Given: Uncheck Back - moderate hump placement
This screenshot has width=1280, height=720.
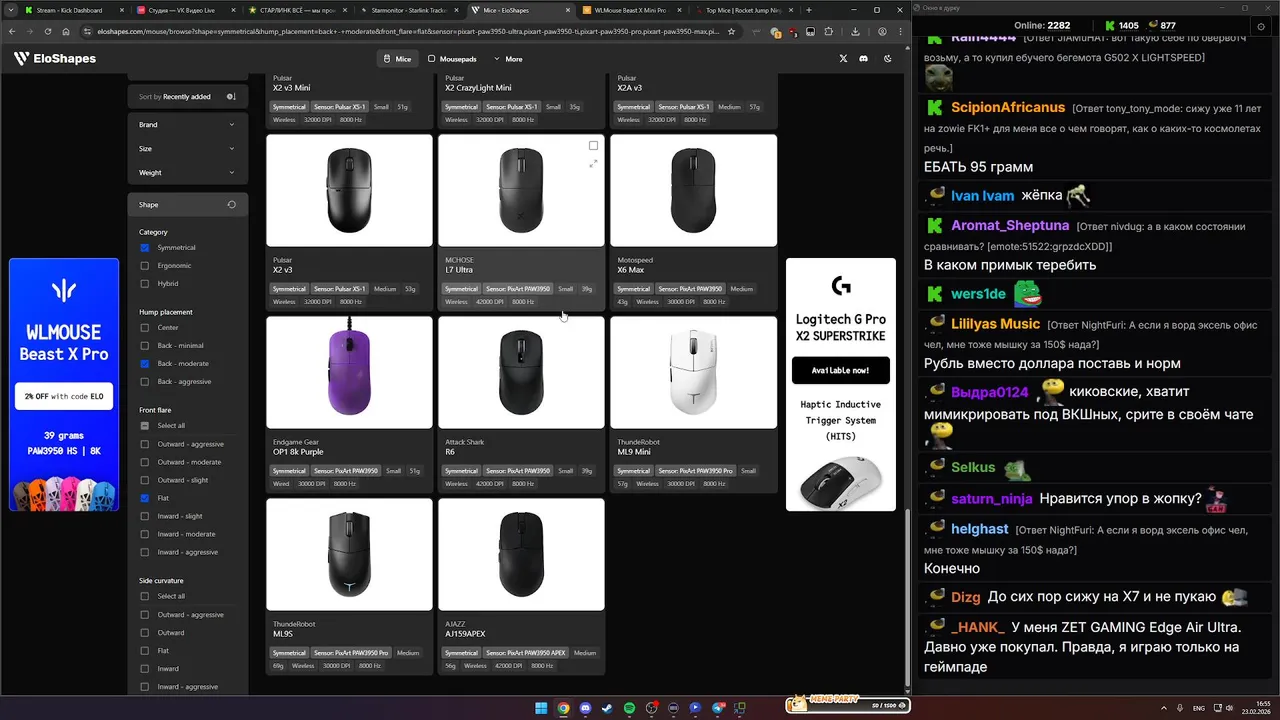Looking at the screenshot, I should coord(145,364).
